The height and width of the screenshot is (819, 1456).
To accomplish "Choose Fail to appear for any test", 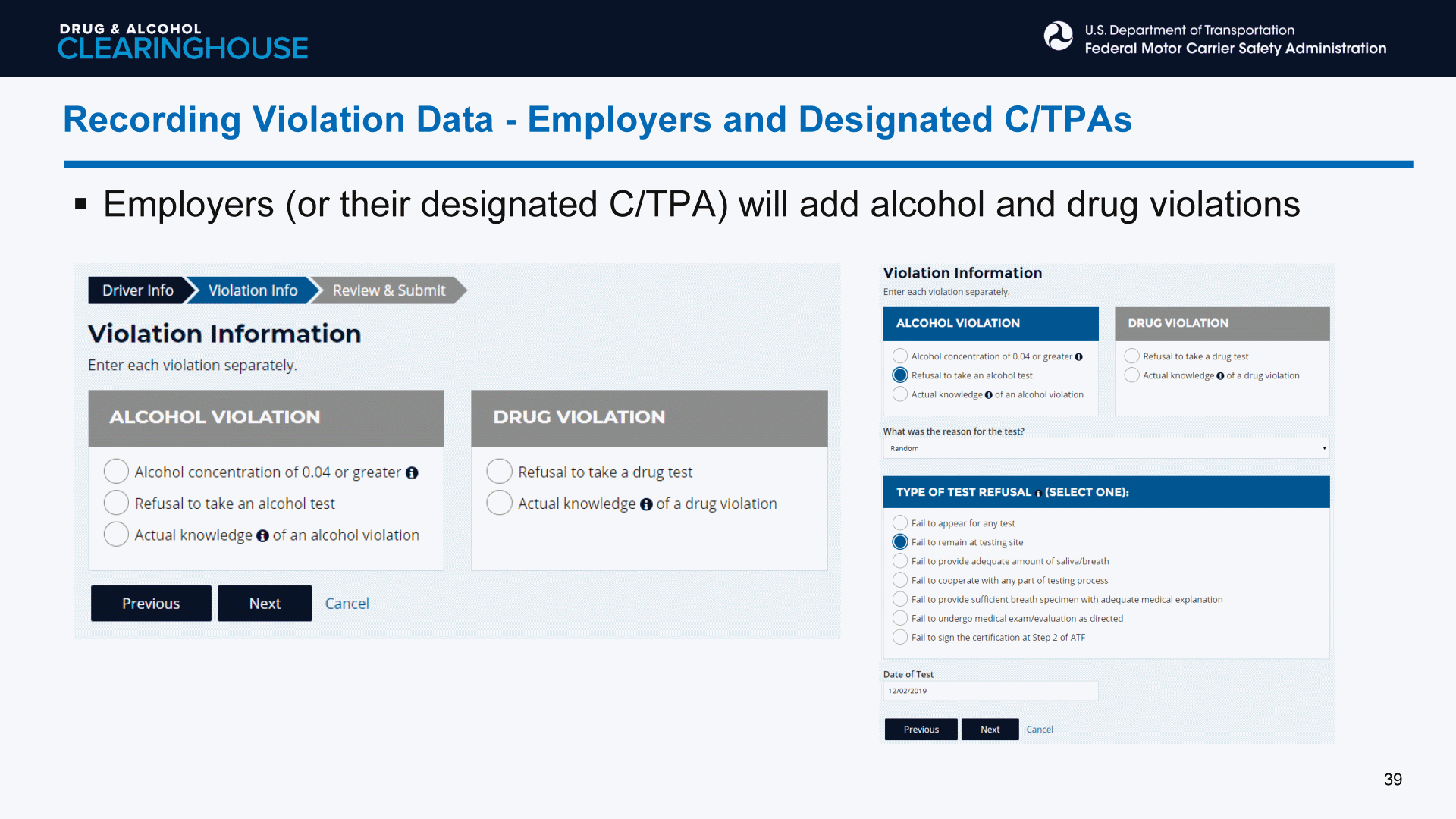I will coord(900,522).
